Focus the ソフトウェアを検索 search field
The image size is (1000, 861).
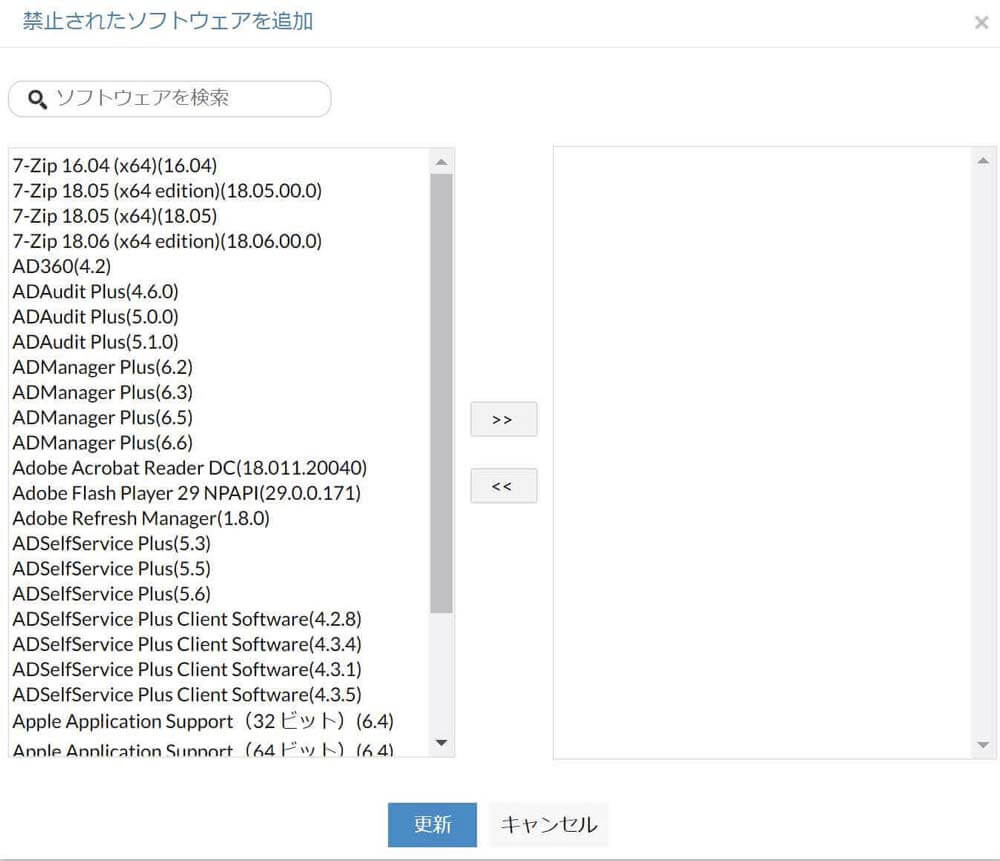click(x=170, y=98)
